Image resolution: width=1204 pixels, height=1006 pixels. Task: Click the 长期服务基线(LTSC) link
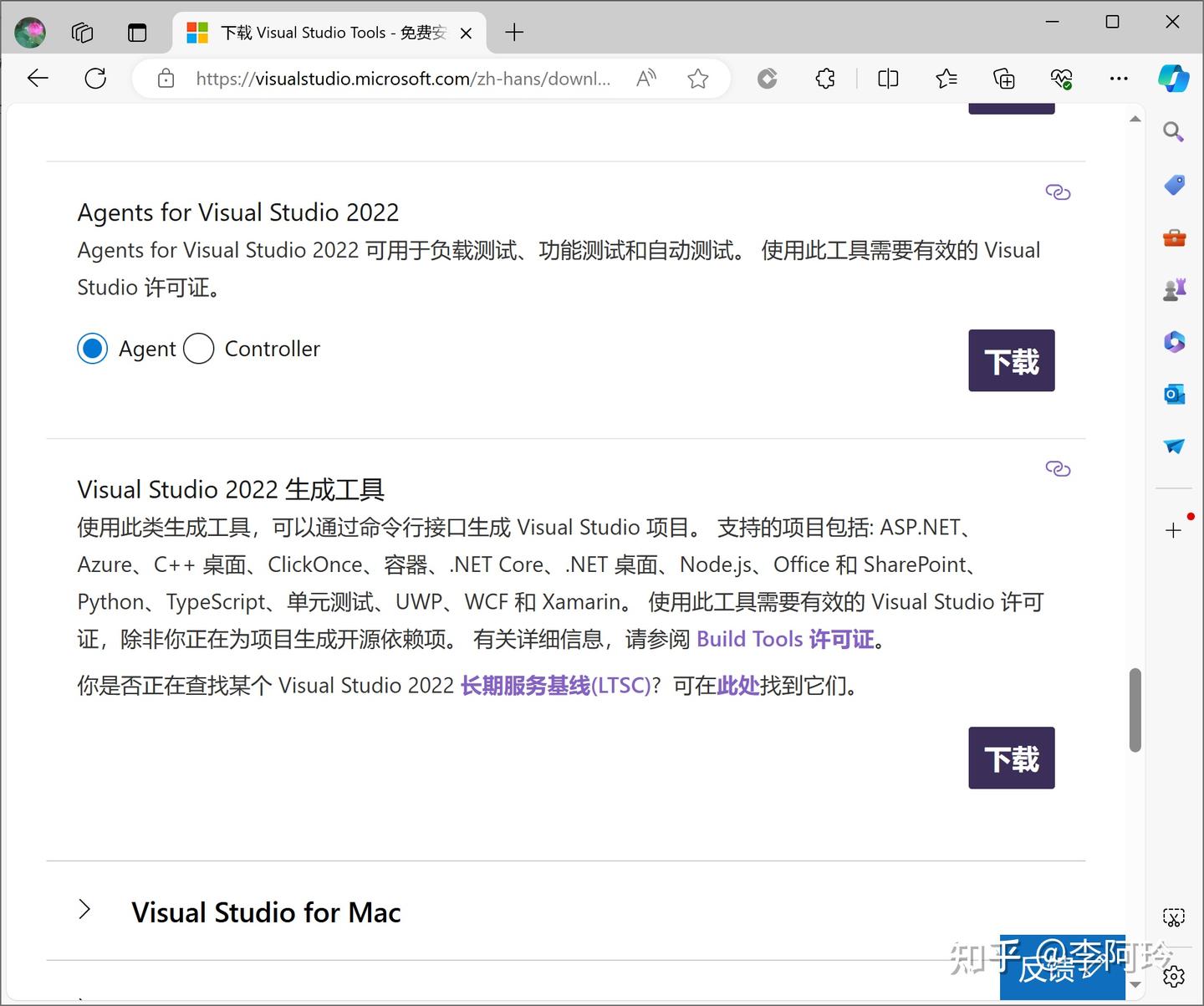coord(556,685)
